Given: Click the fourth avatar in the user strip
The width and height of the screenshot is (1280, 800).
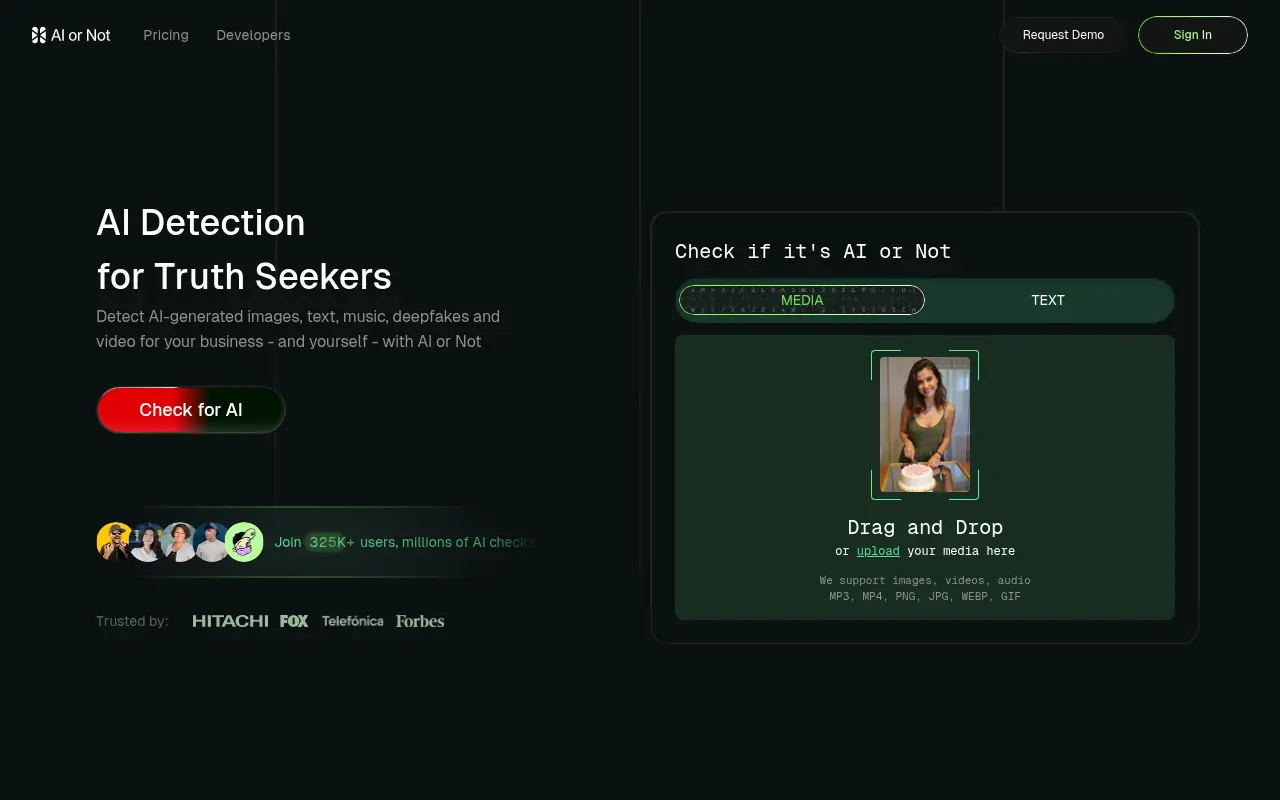Looking at the screenshot, I should 212,541.
